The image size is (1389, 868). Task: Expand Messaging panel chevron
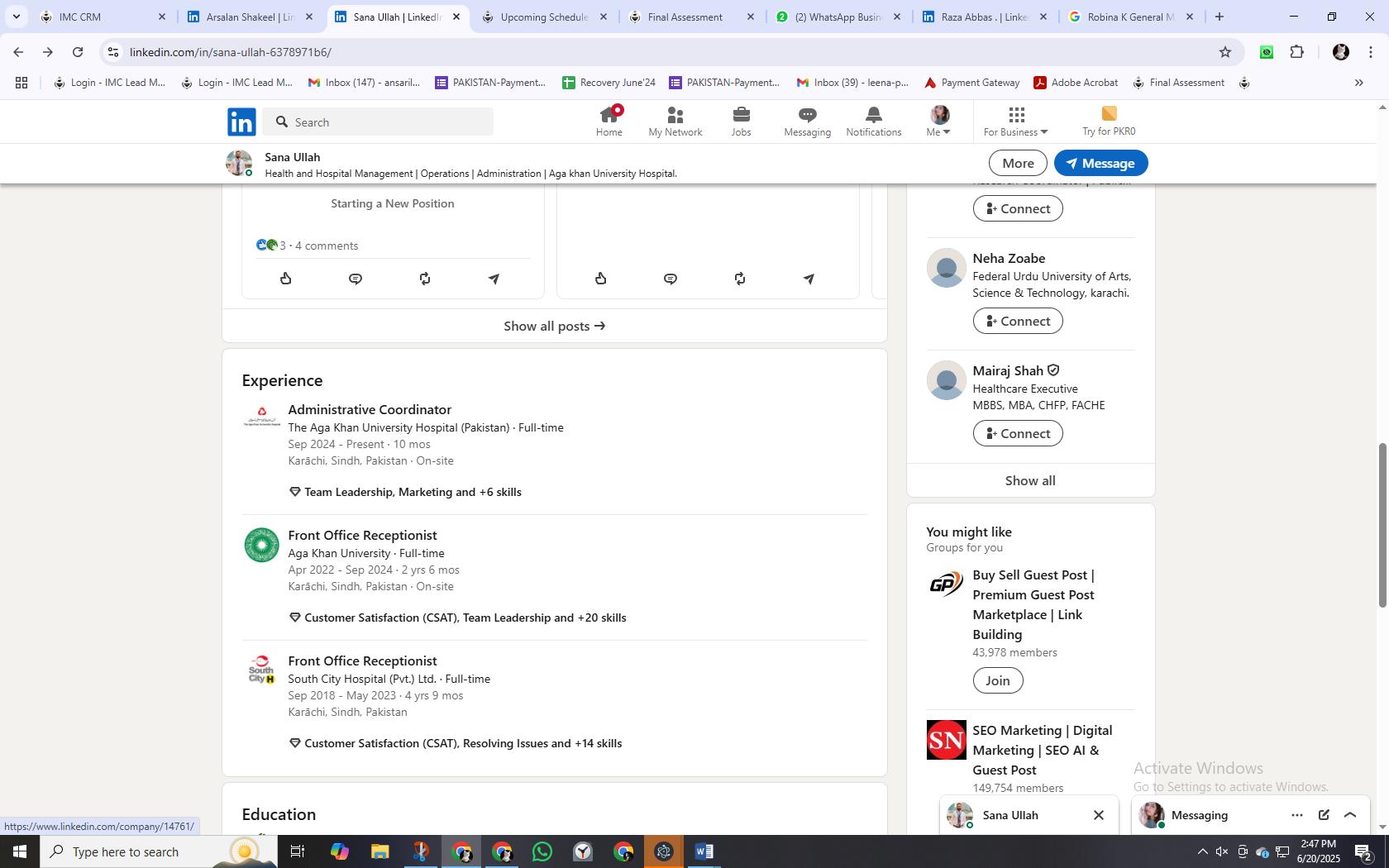pos(1350,815)
